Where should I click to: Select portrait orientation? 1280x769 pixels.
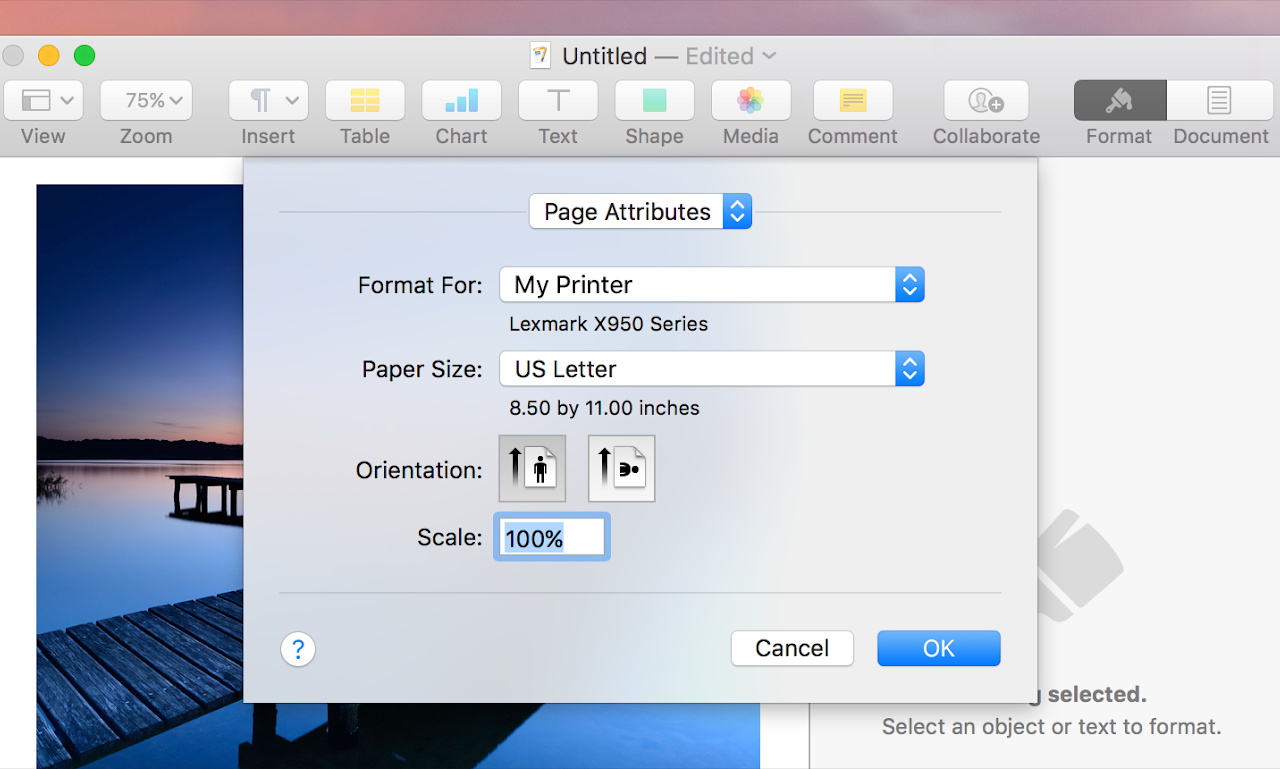532,468
